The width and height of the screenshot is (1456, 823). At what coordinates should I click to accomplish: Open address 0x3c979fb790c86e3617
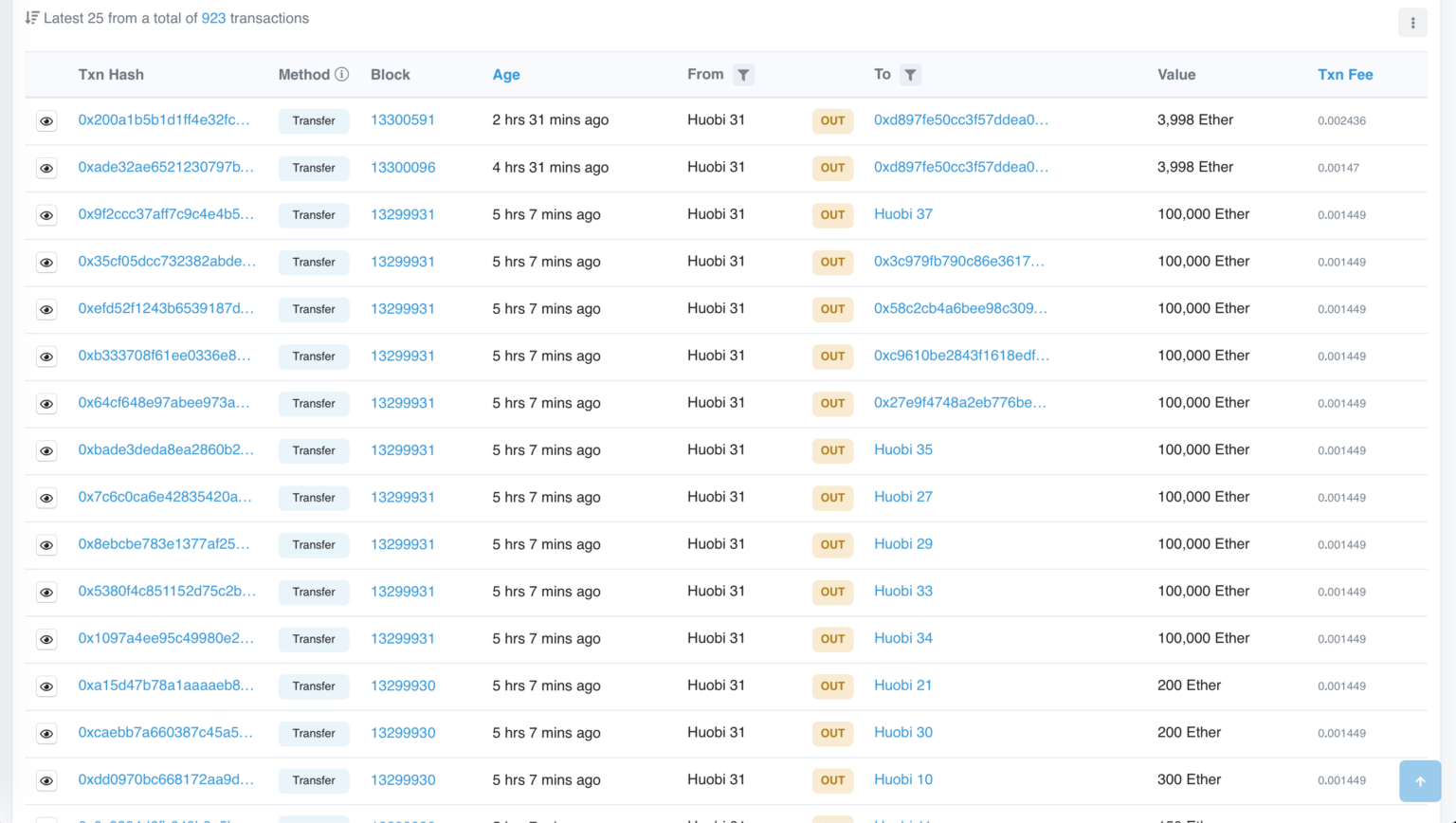[x=959, y=262]
